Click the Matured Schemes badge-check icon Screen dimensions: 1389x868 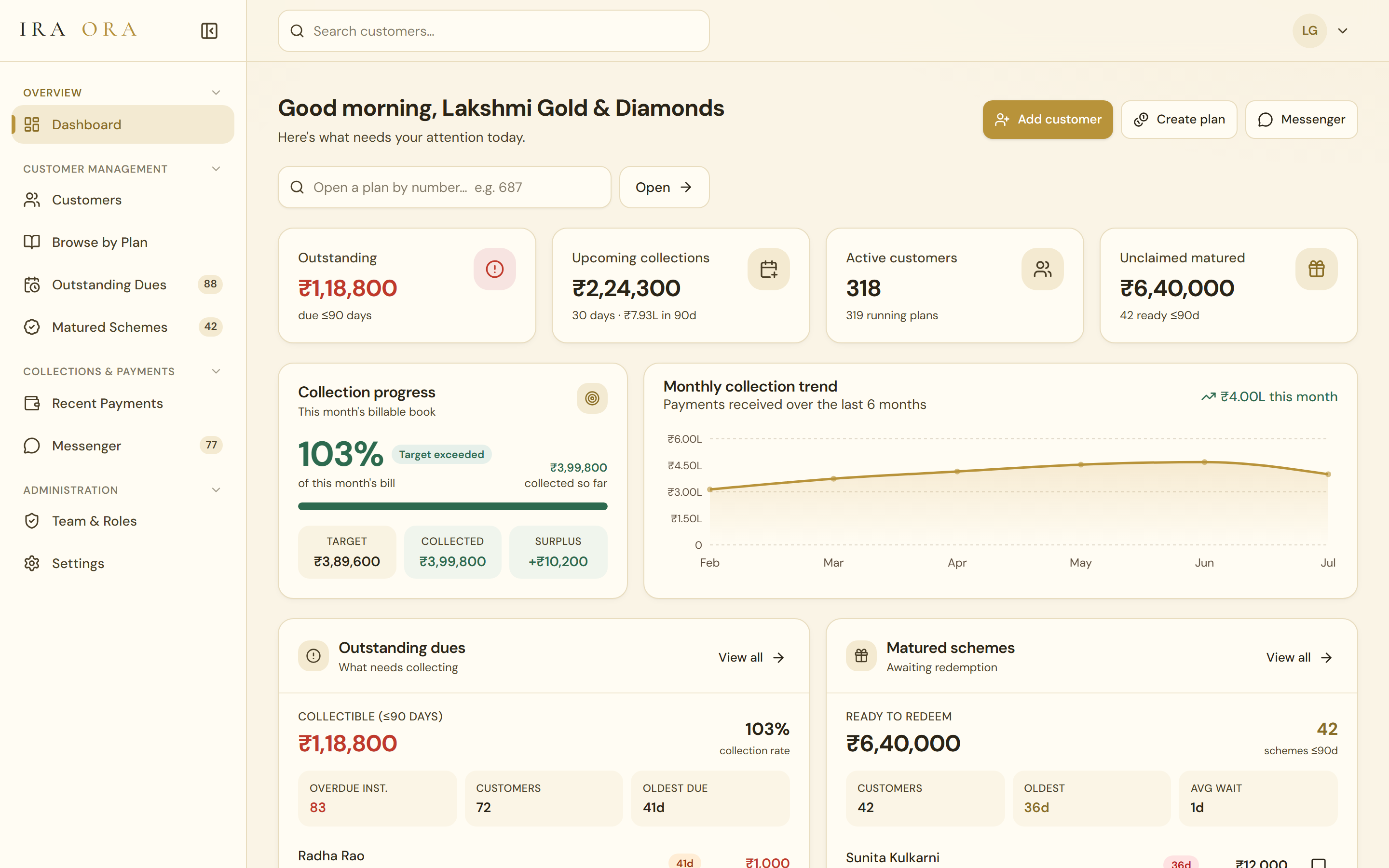[31, 327]
